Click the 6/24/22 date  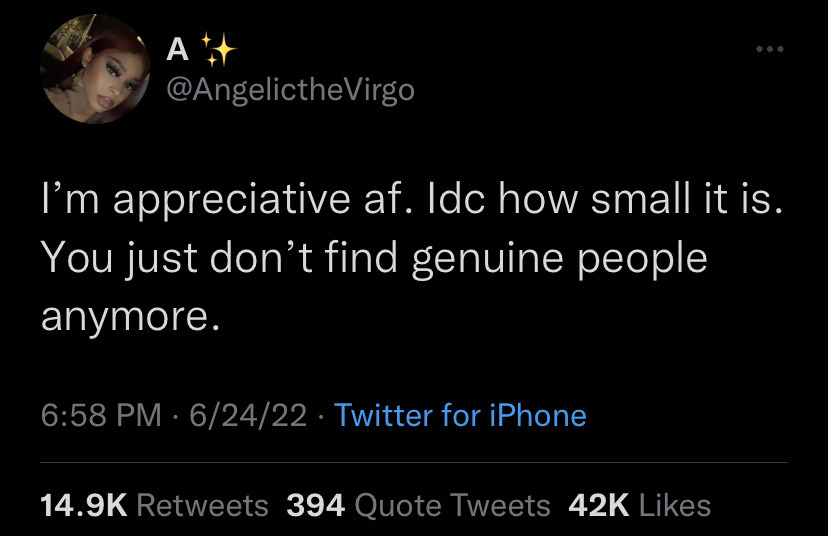click(x=248, y=415)
